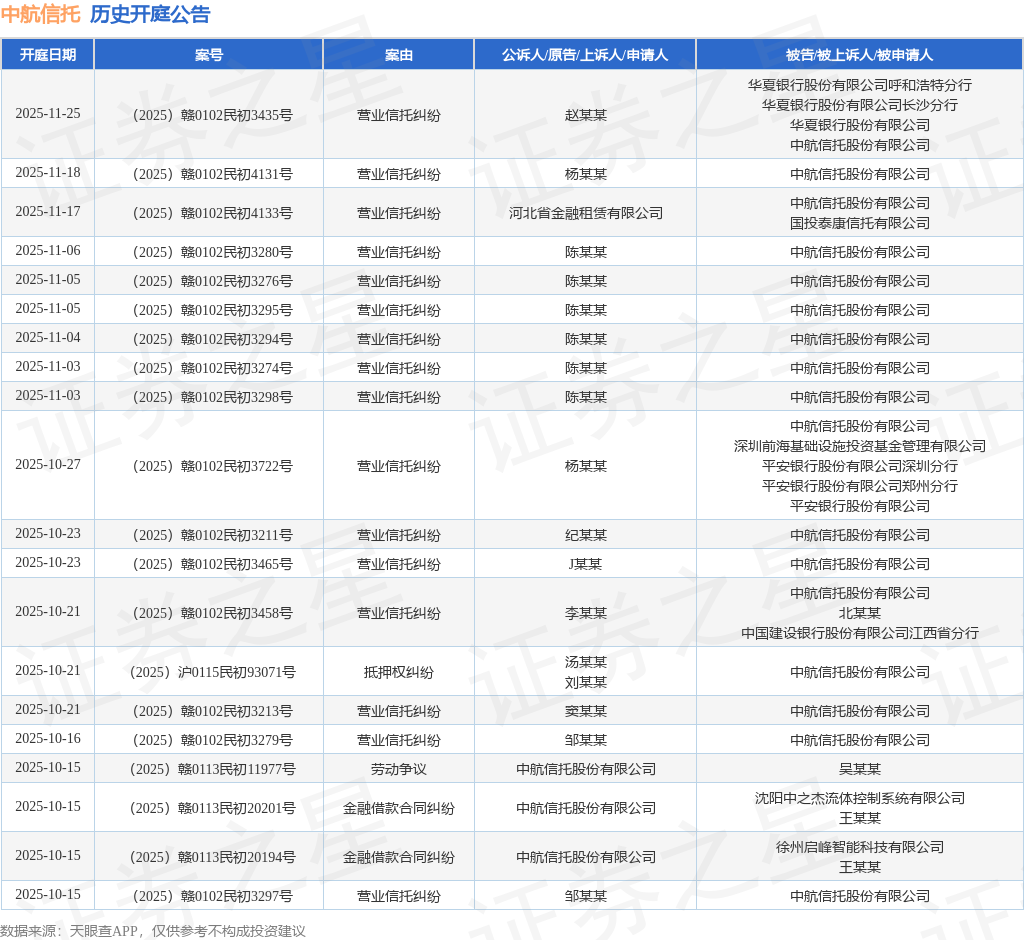The width and height of the screenshot is (1024, 940).
Task: Click the date cell 2025-11-25
Action: click(48, 114)
